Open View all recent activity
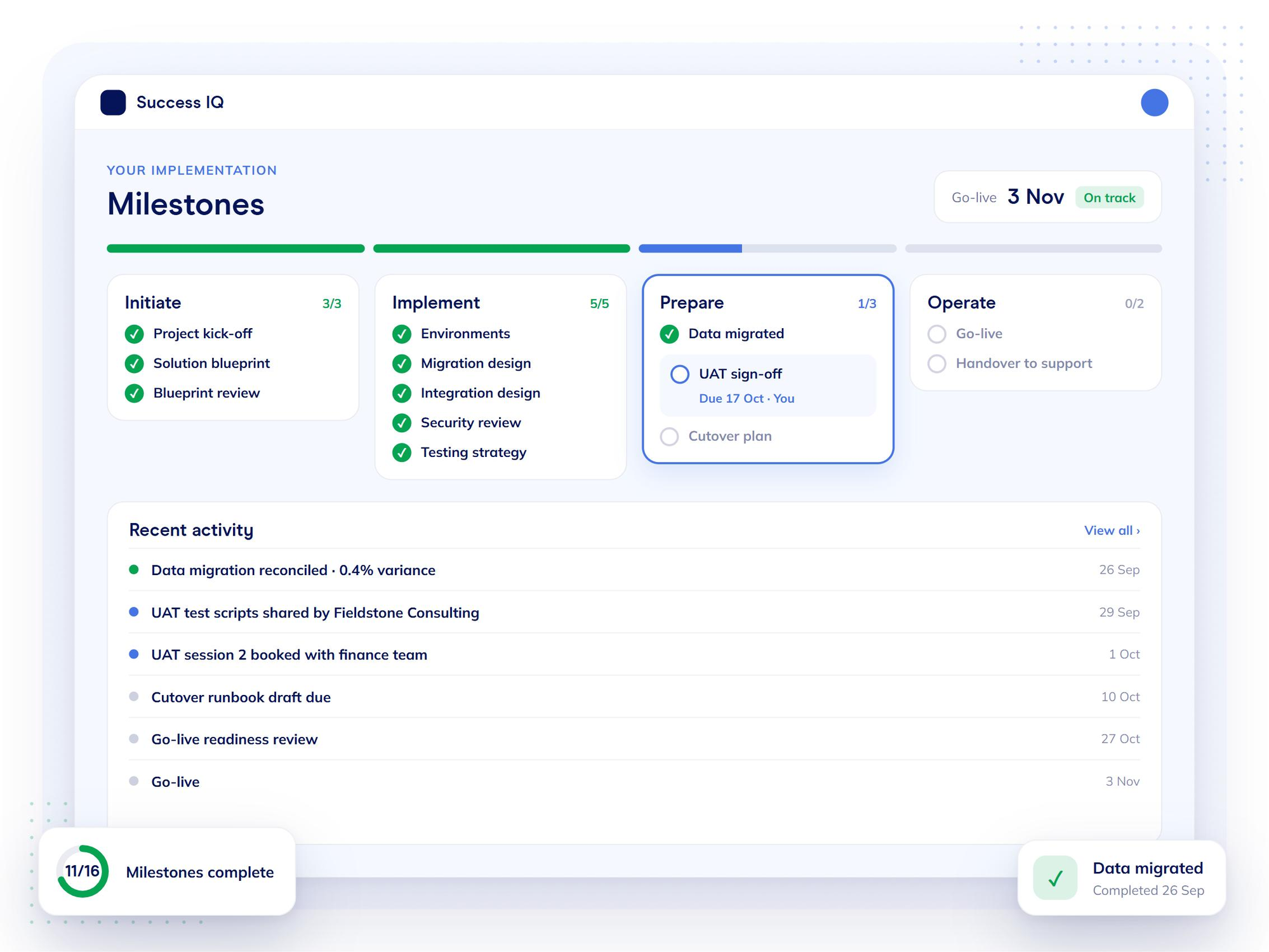 coord(1112,530)
